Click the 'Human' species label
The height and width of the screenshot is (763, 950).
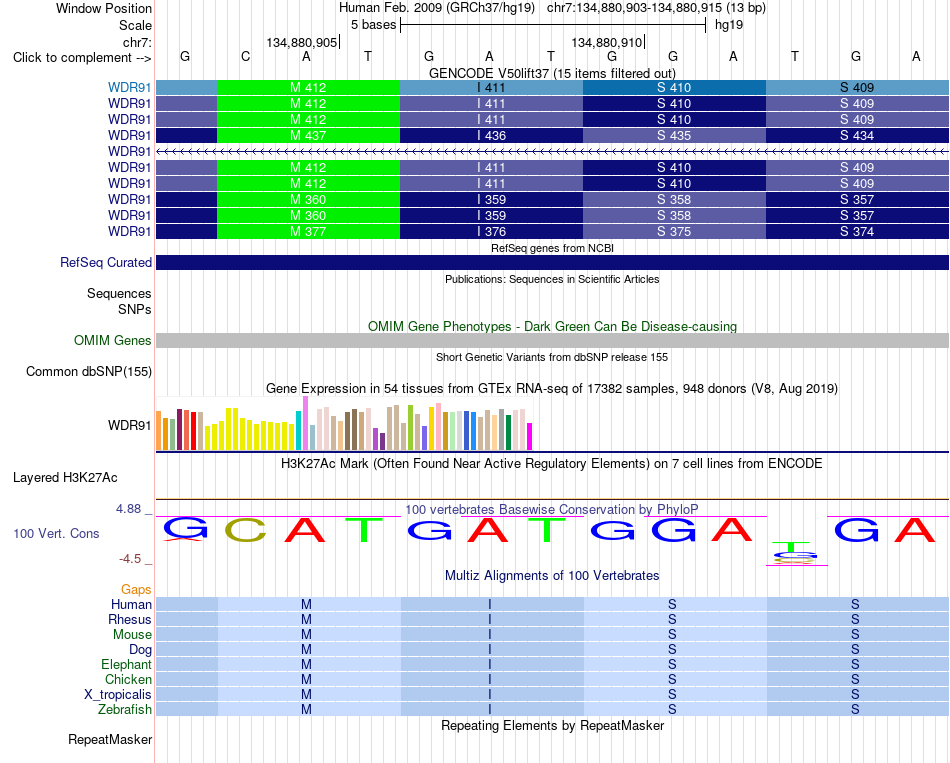point(131,604)
